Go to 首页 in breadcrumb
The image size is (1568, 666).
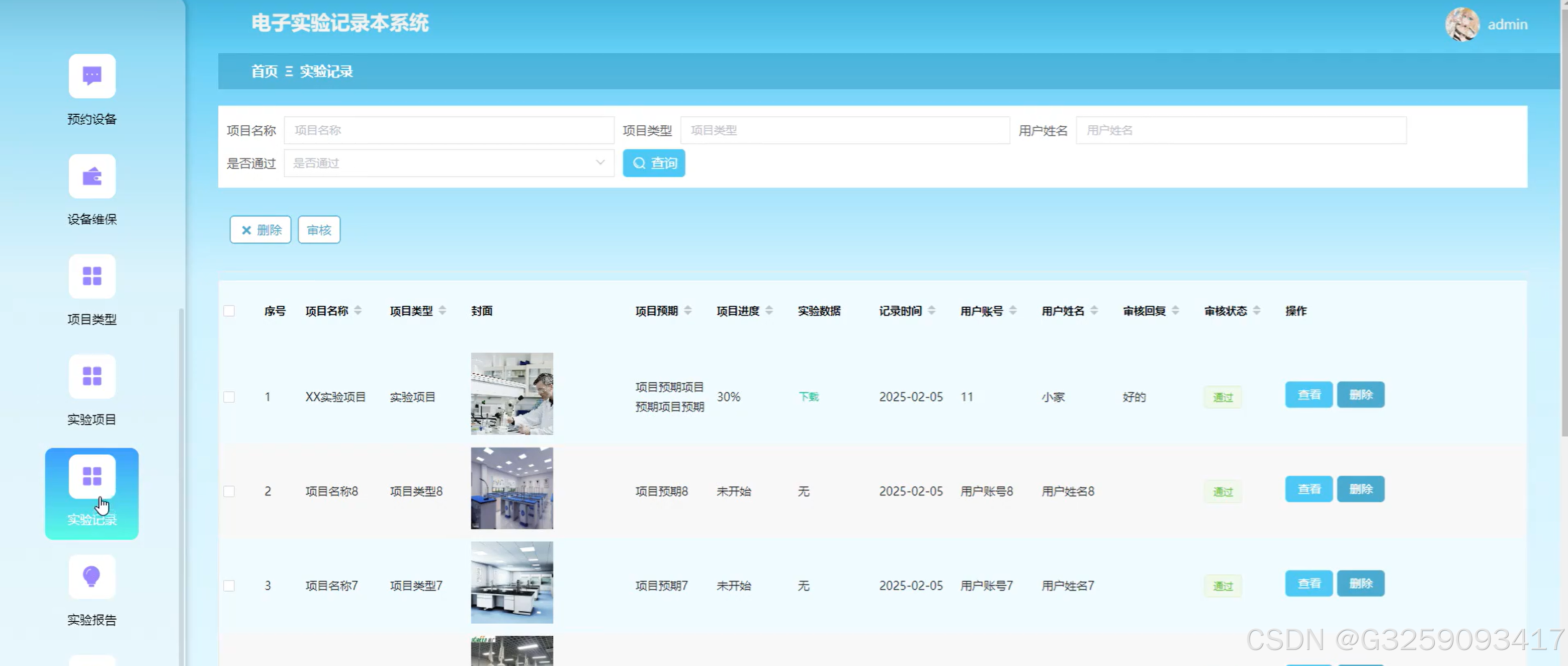tap(264, 71)
